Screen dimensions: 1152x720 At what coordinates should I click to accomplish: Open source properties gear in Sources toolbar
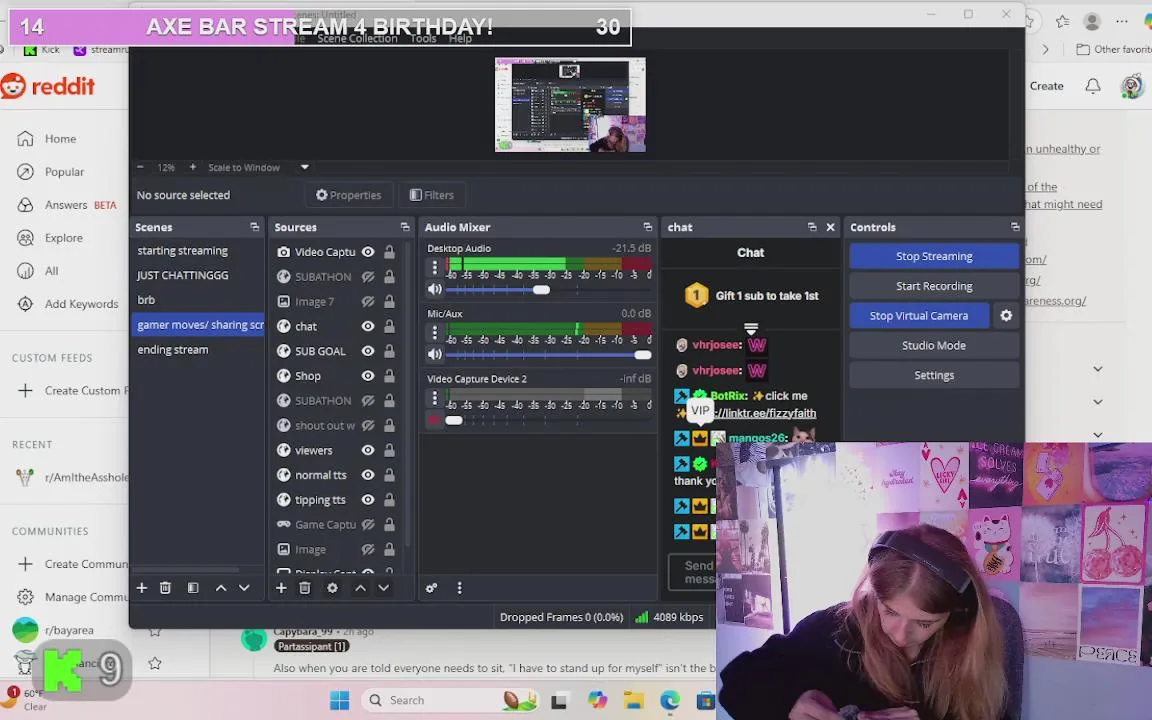click(x=332, y=588)
